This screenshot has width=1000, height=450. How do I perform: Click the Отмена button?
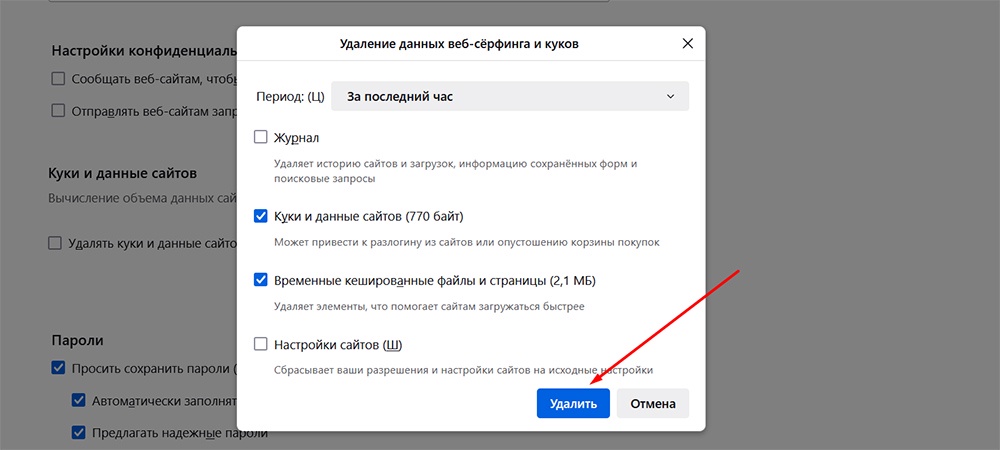(652, 403)
